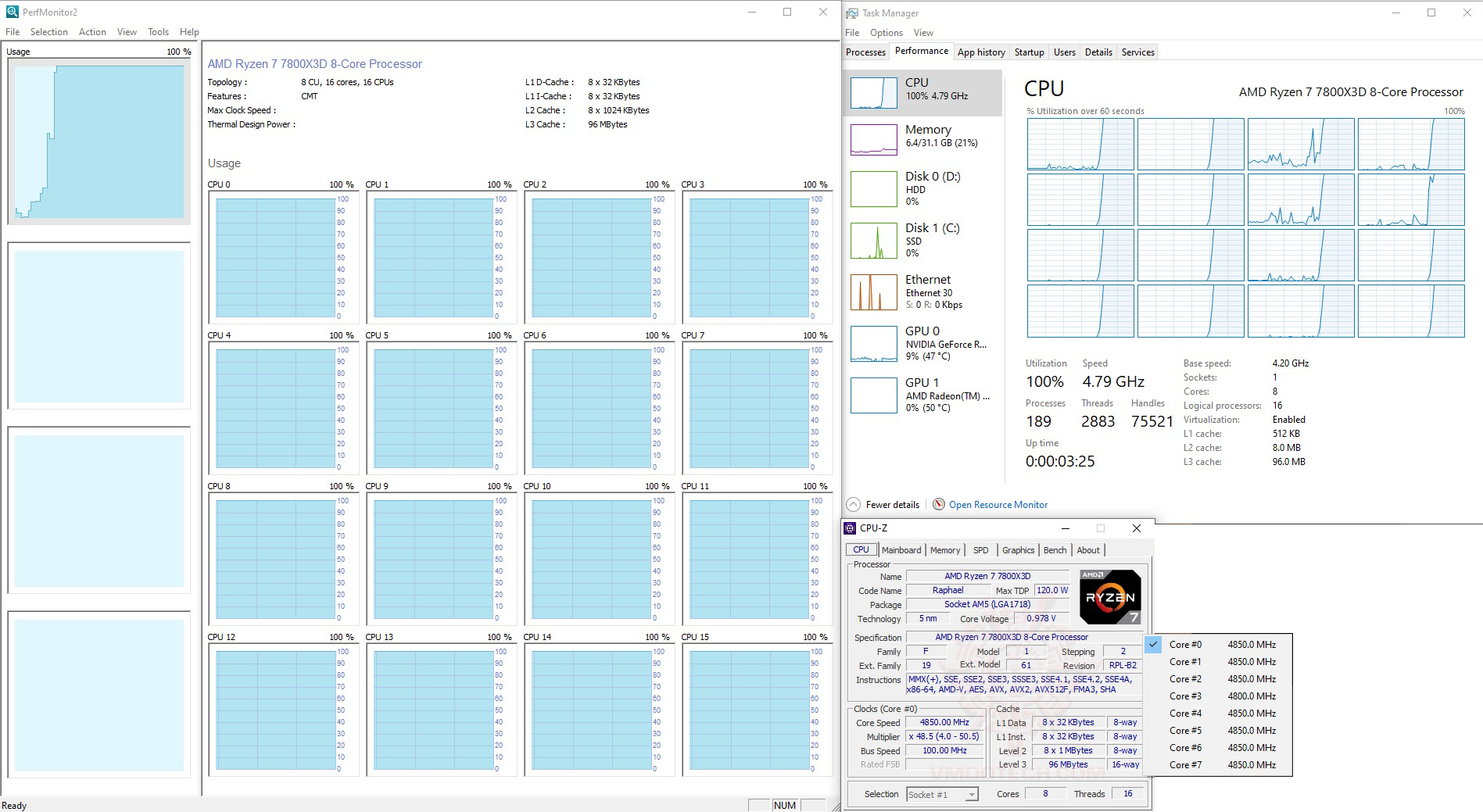Select the GPU 1 AMD Radeon thumbnail graph
The height and width of the screenshot is (812, 1483).
click(x=873, y=395)
